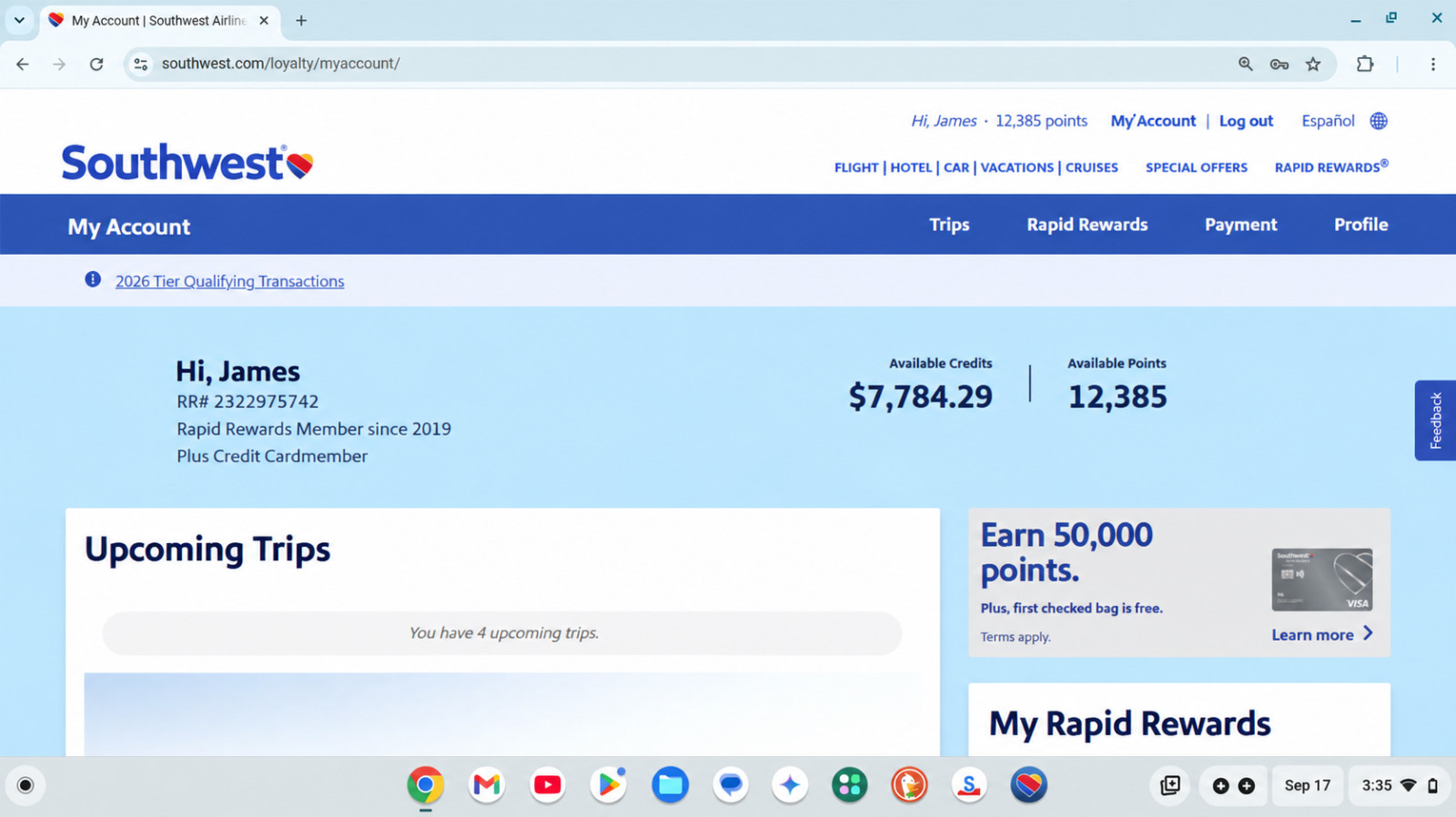Open the site information icon in address bar
Screen dimensions: 1456x817
pyautogui.click(x=140, y=64)
